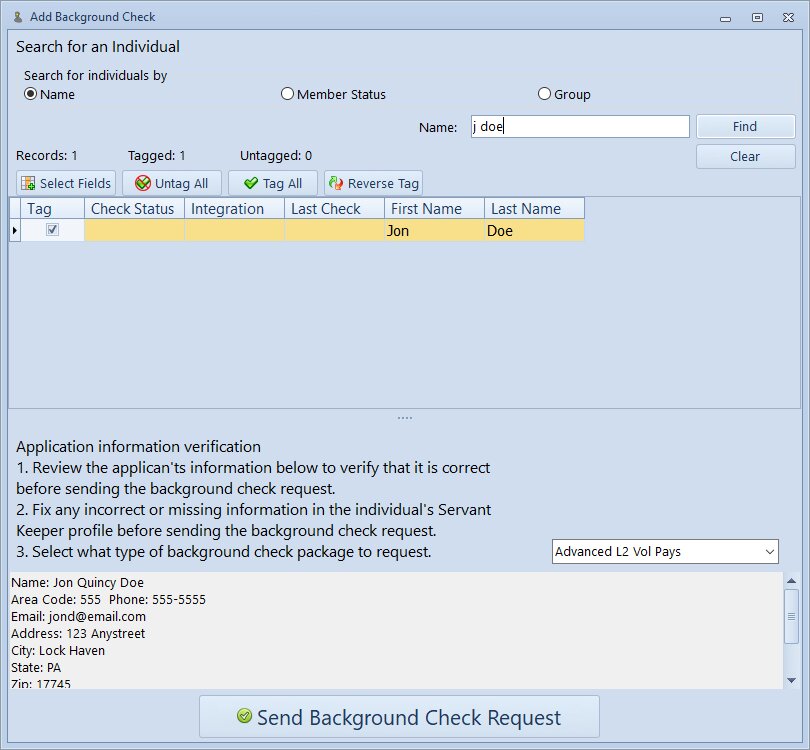Select the Member Status radio button
810x750 pixels.
coord(288,94)
